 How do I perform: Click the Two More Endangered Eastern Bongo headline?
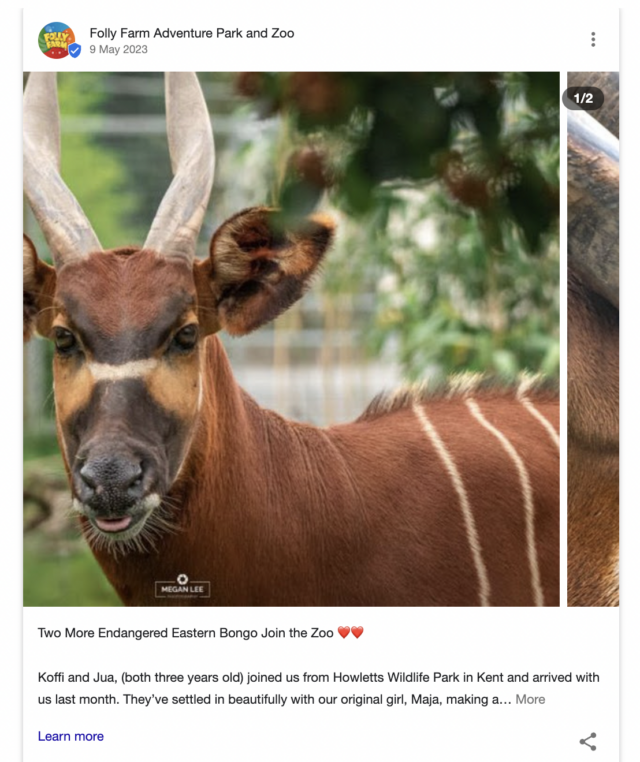(185, 633)
